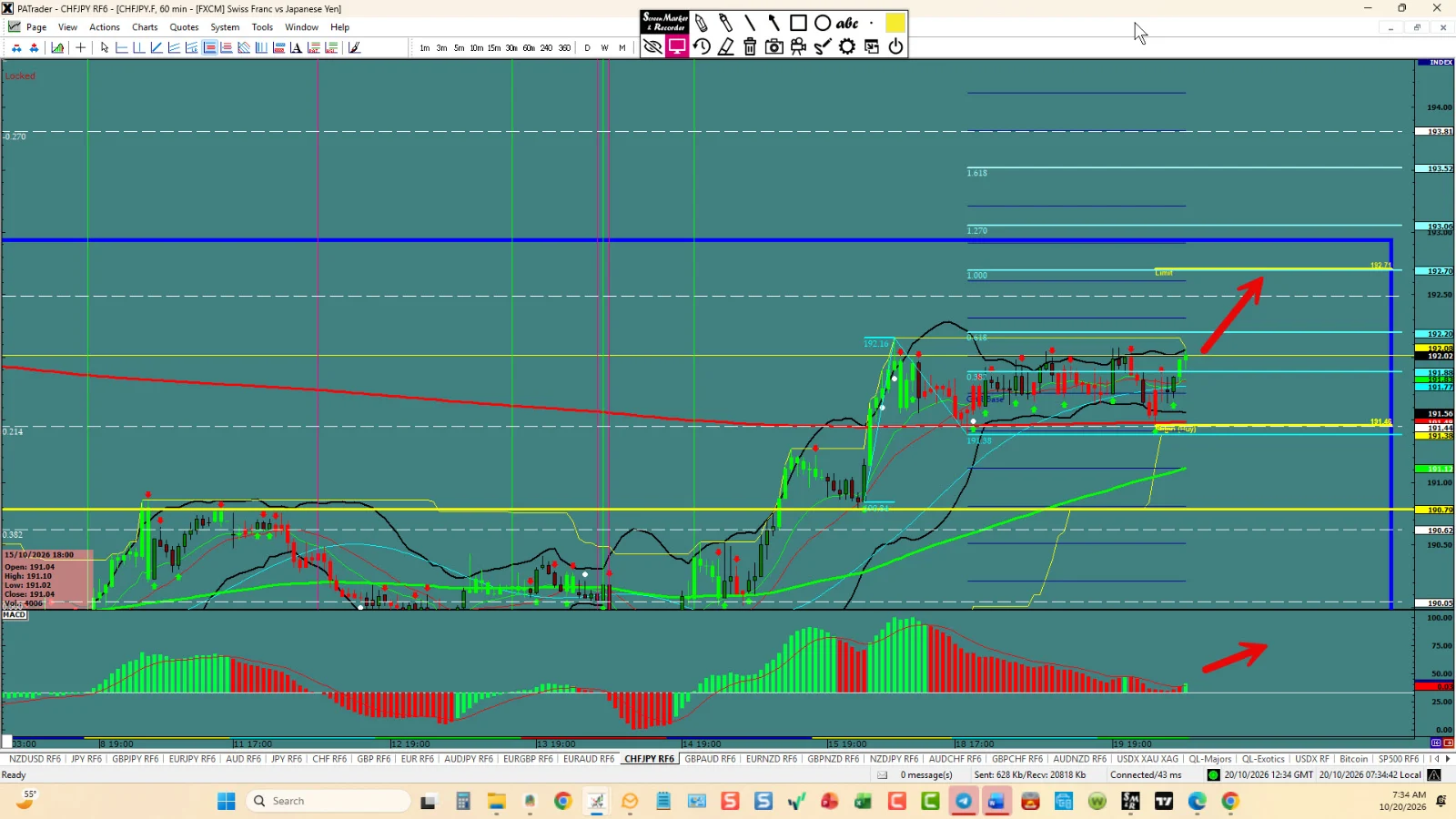
Task: Select the USDX XAU XAG tab
Action: click(1148, 759)
